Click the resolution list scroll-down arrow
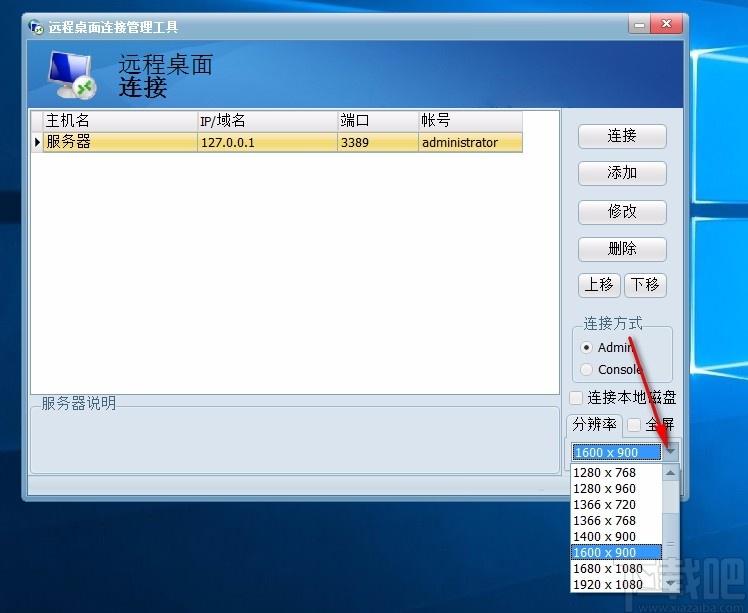This screenshot has width=748, height=613. [671, 584]
